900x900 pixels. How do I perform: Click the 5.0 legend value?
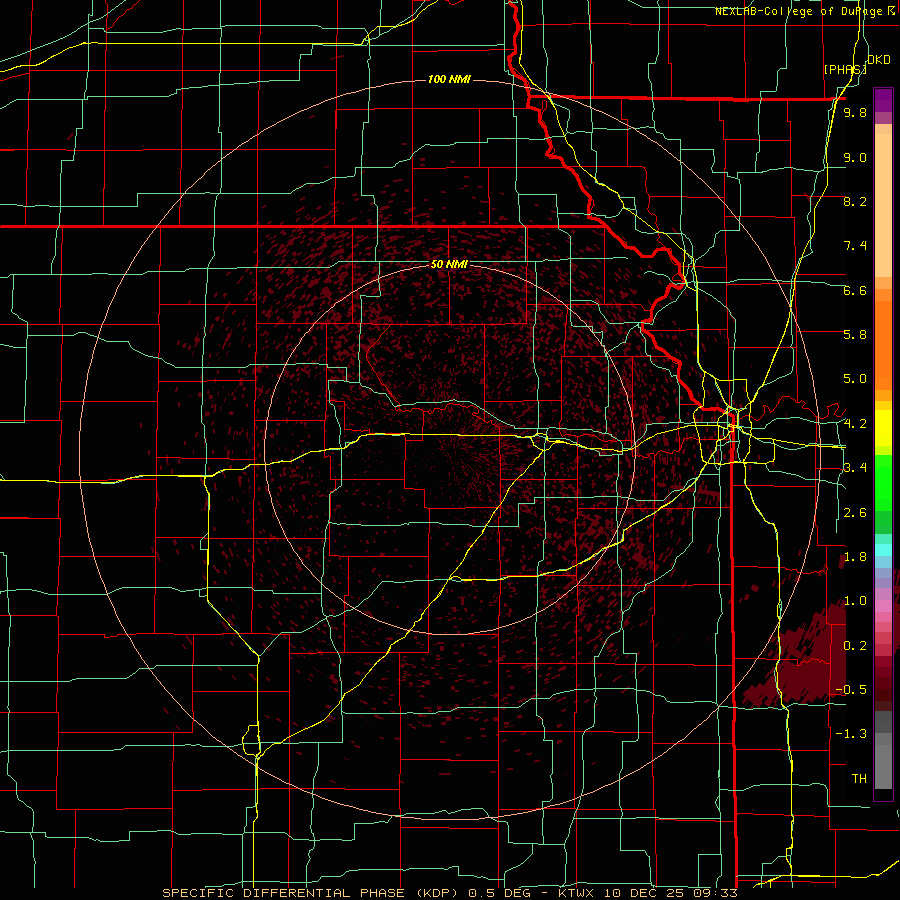pyautogui.click(x=855, y=379)
